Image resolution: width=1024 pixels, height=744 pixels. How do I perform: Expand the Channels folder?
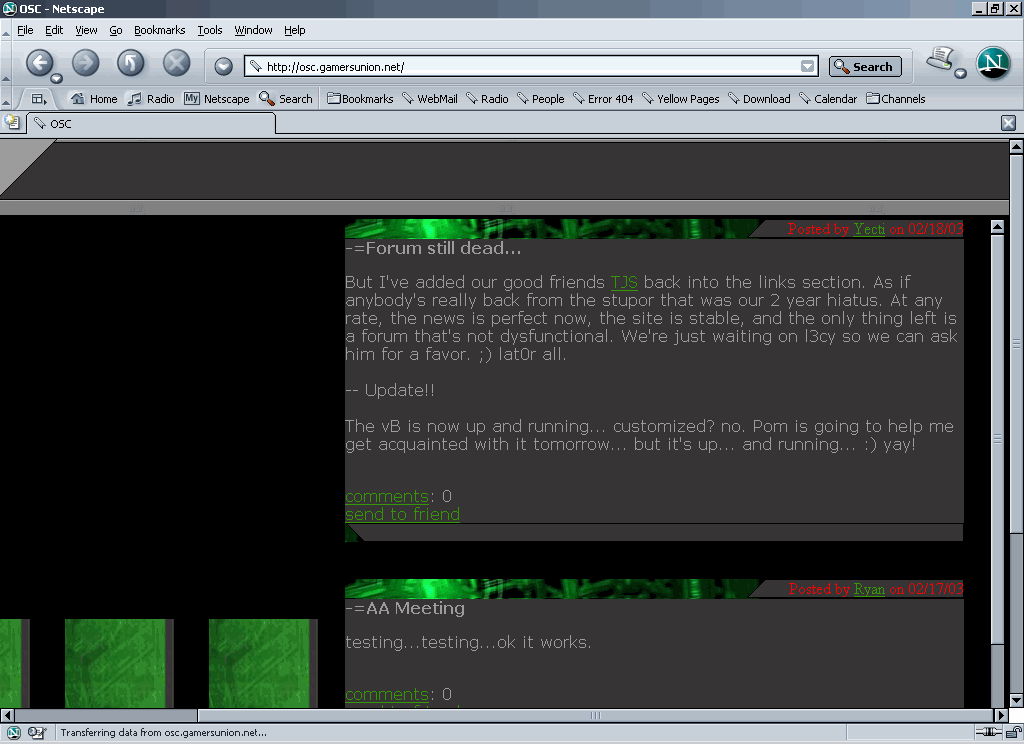[895, 99]
